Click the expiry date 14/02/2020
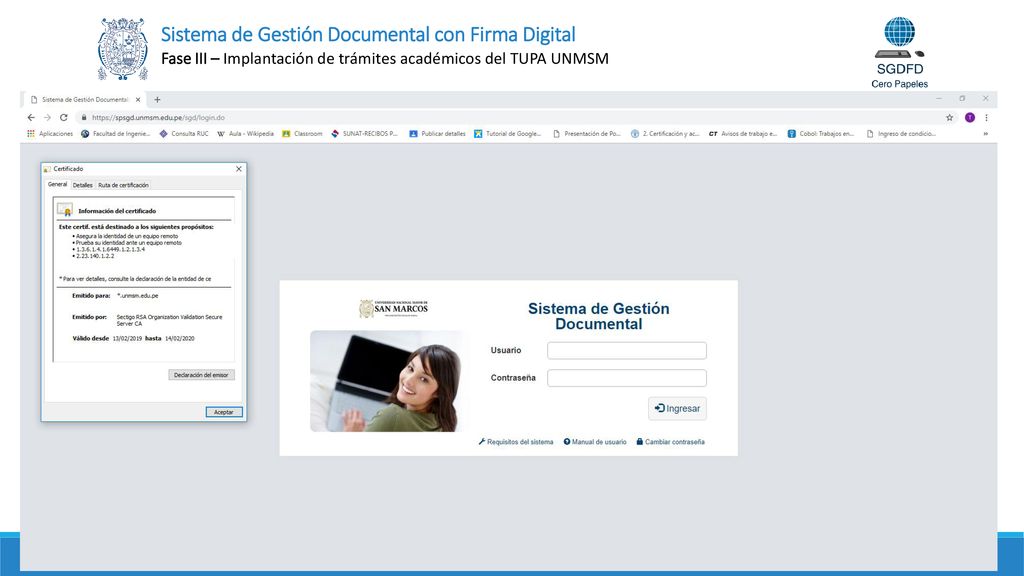 (180, 339)
